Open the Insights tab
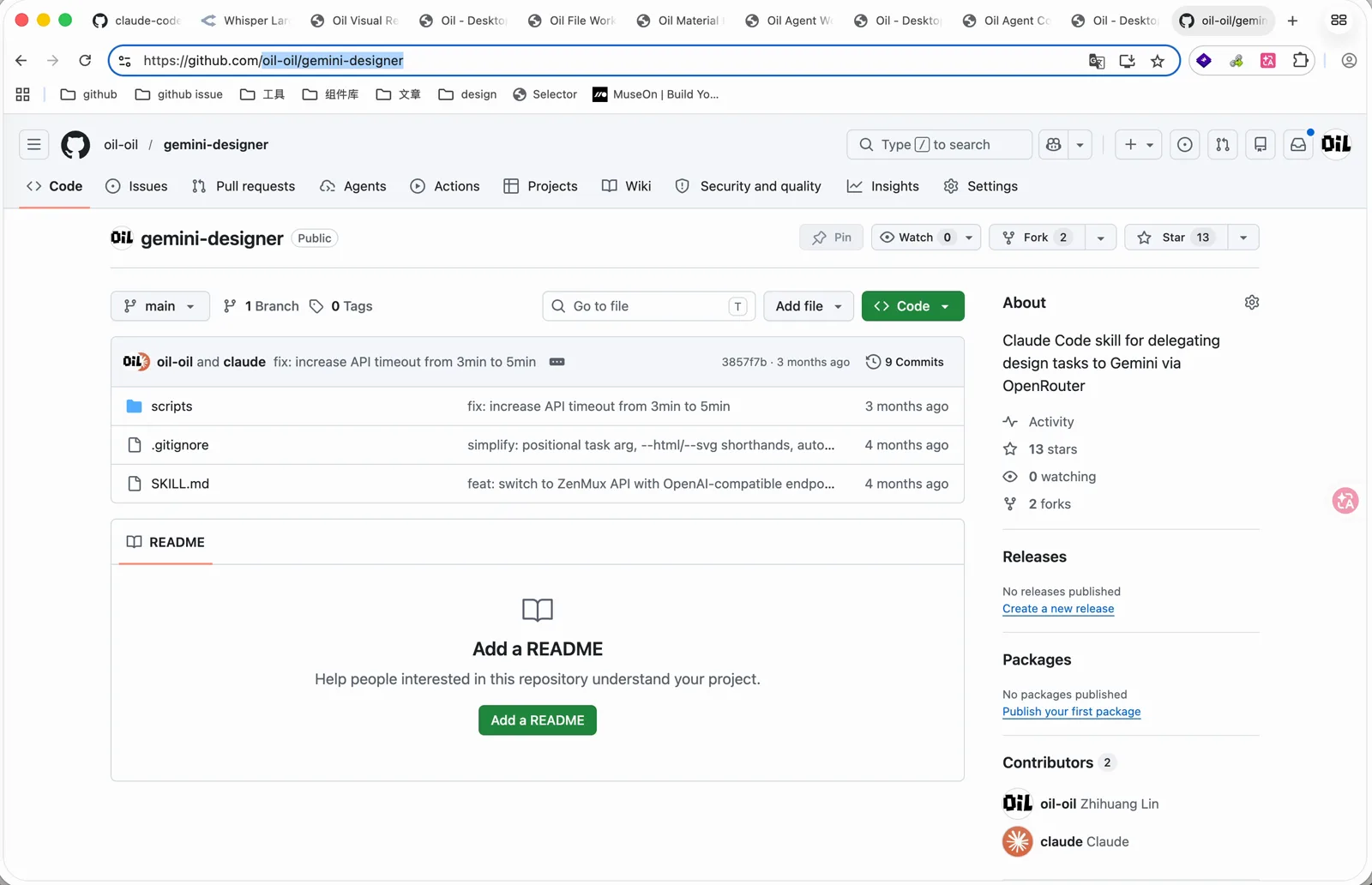The height and width of the screenshot is (885, 1372). pyautogui.click(x=882, y=186)
